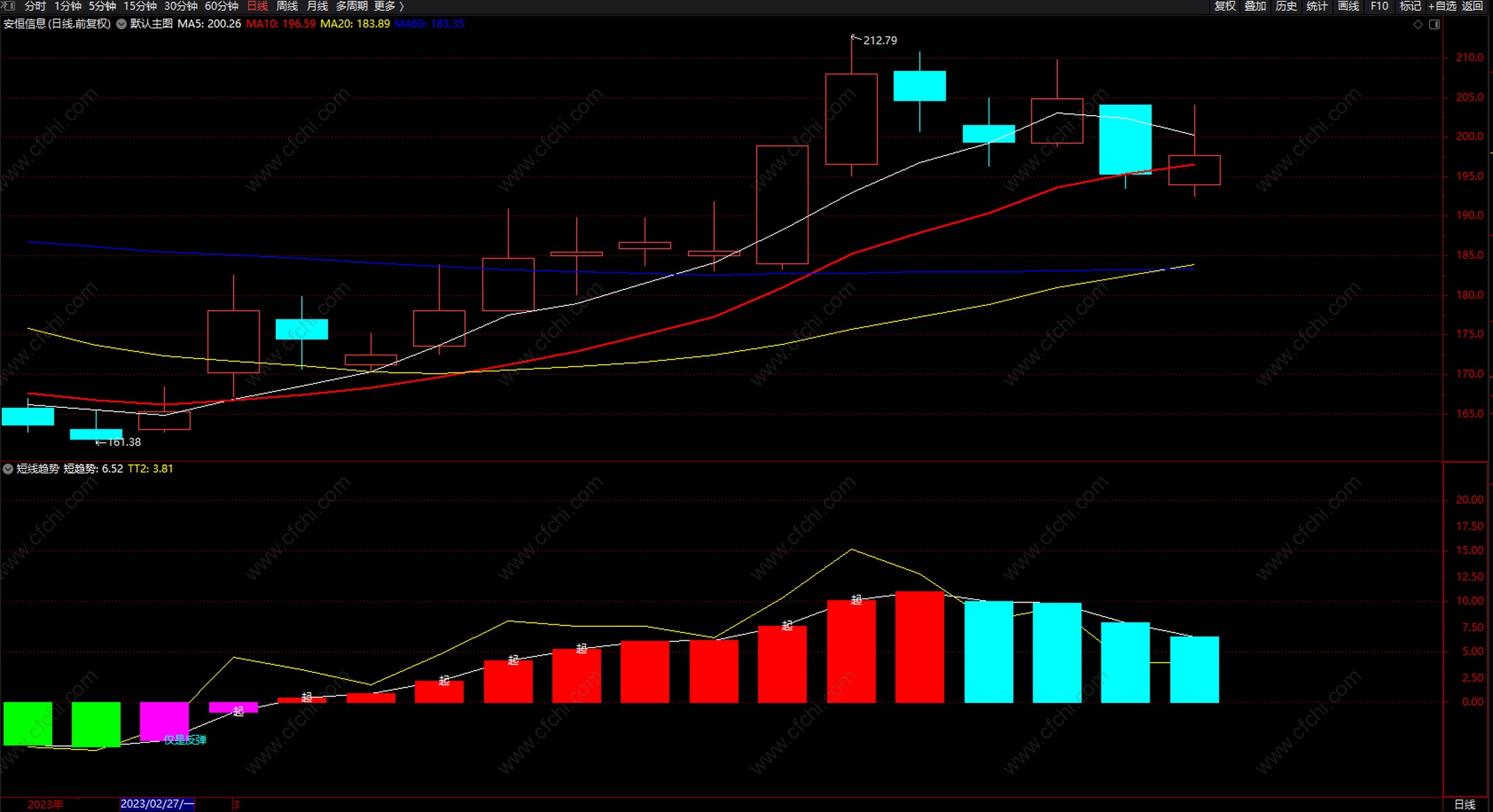Click the +自选 add watchlist button

[x=1442, y=6]
